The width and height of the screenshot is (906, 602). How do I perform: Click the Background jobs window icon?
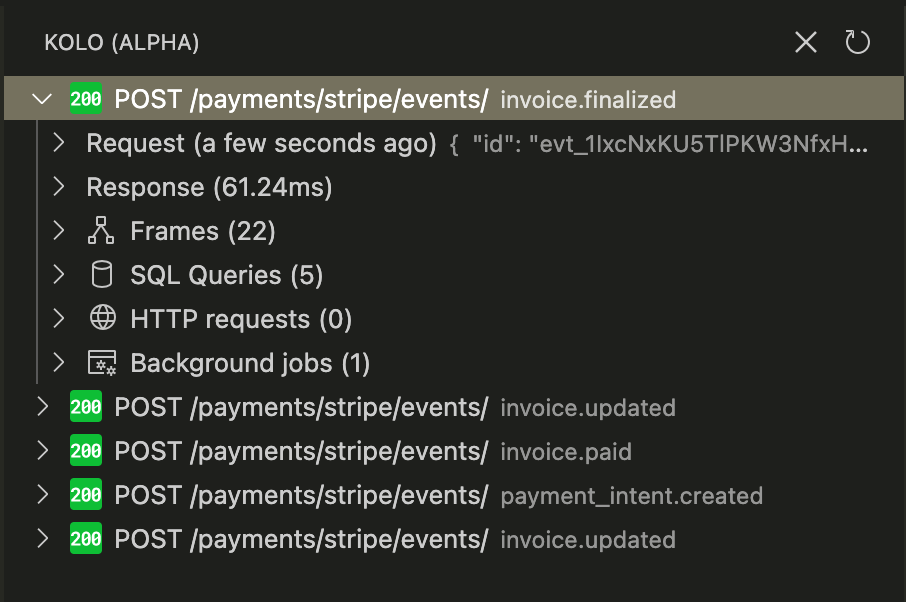102,363
